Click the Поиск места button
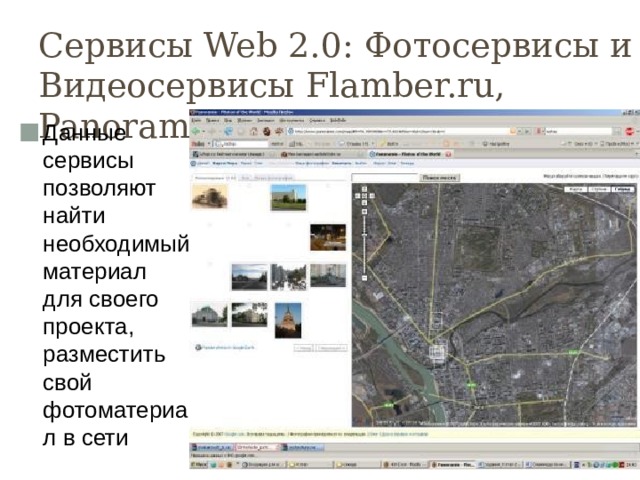The width and height of the screenshot is (640, 480). pyautogui.click(x=440, y=178)
